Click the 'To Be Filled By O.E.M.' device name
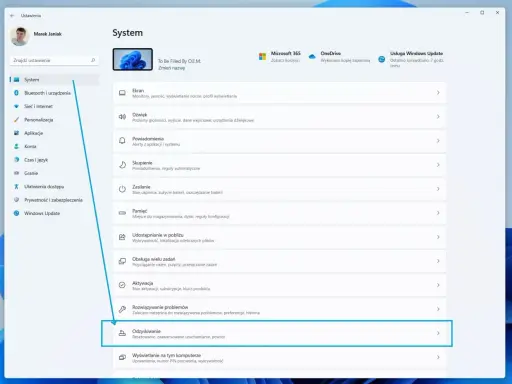512x384 pixels. [x=179, y=61]
